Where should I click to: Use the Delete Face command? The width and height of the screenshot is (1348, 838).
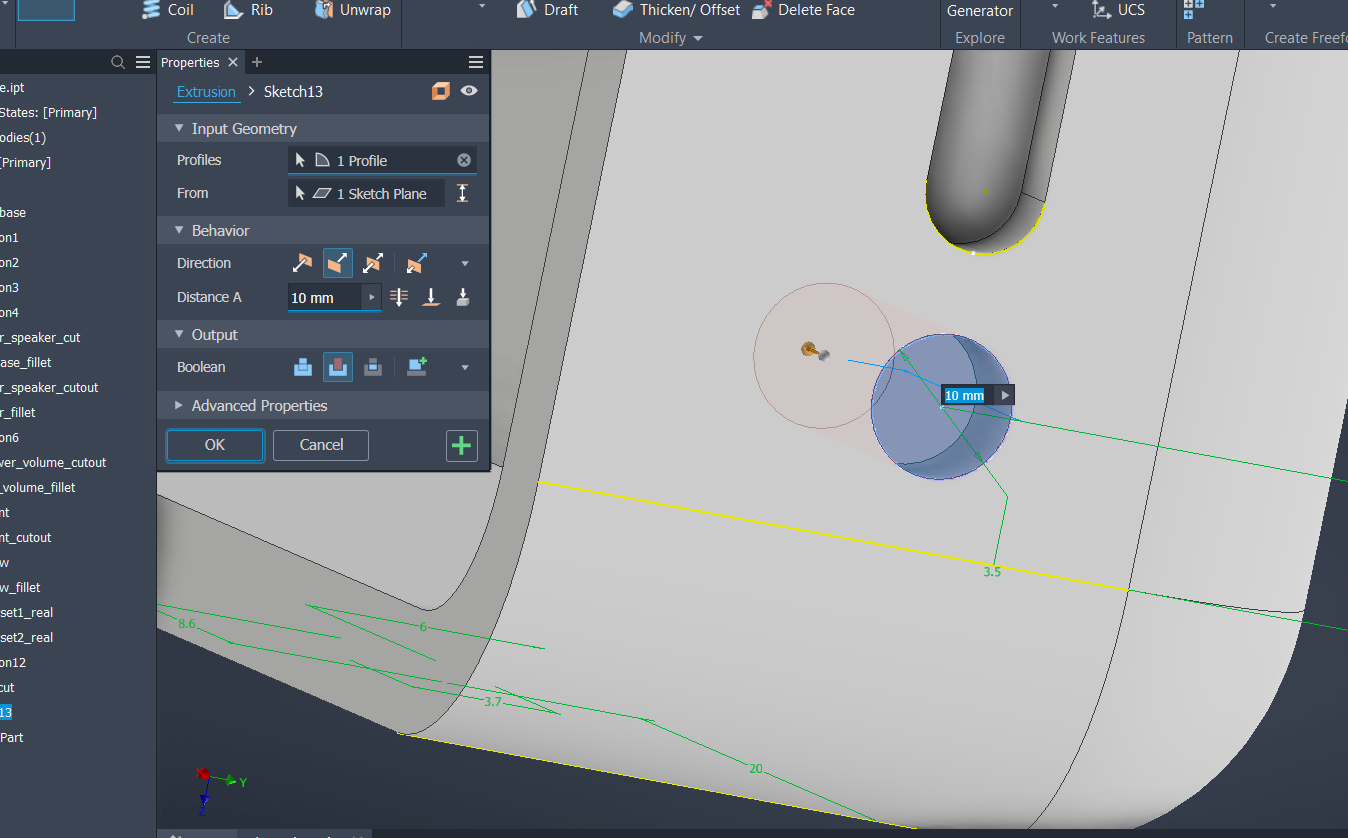click(801, 10)
